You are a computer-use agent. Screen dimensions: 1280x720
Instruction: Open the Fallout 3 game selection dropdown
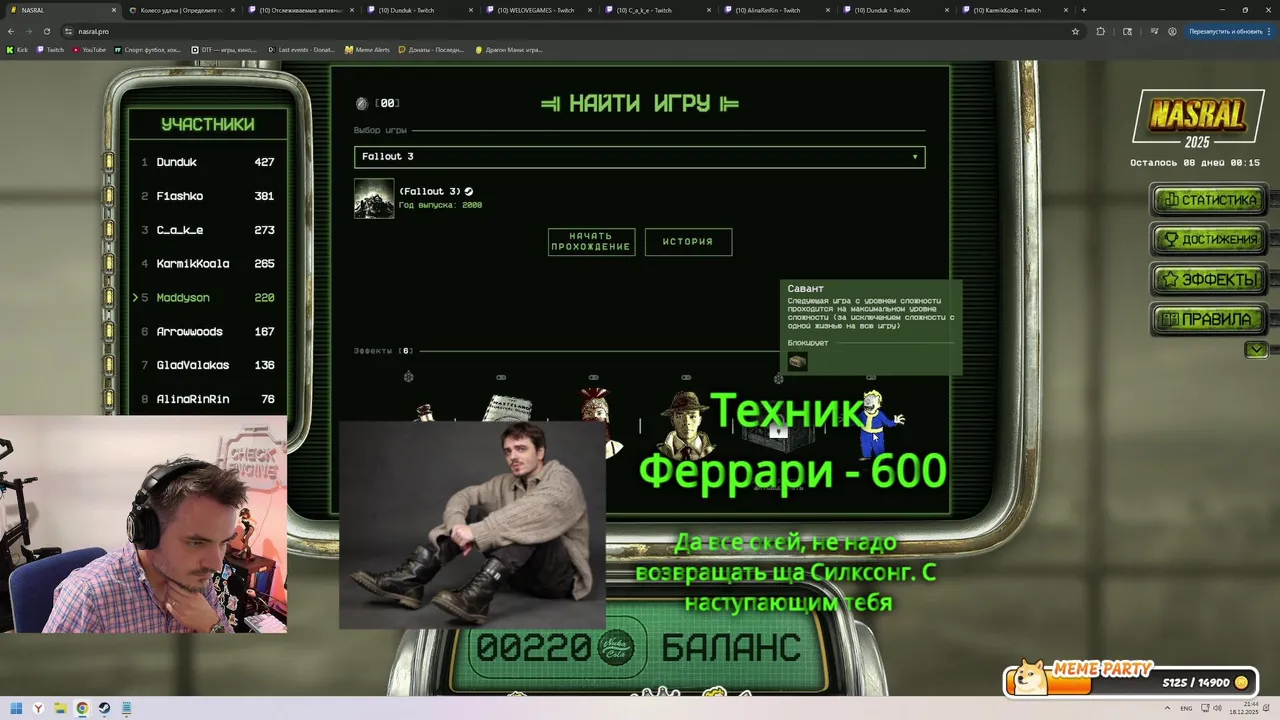[639, 157]
